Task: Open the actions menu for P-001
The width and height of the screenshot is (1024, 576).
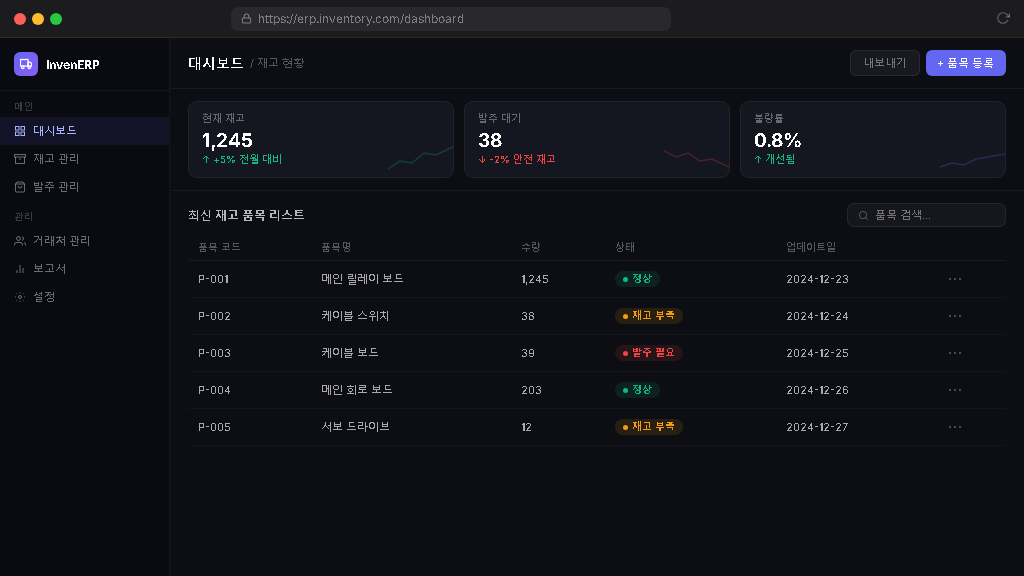Action: [x=954, y=279]
